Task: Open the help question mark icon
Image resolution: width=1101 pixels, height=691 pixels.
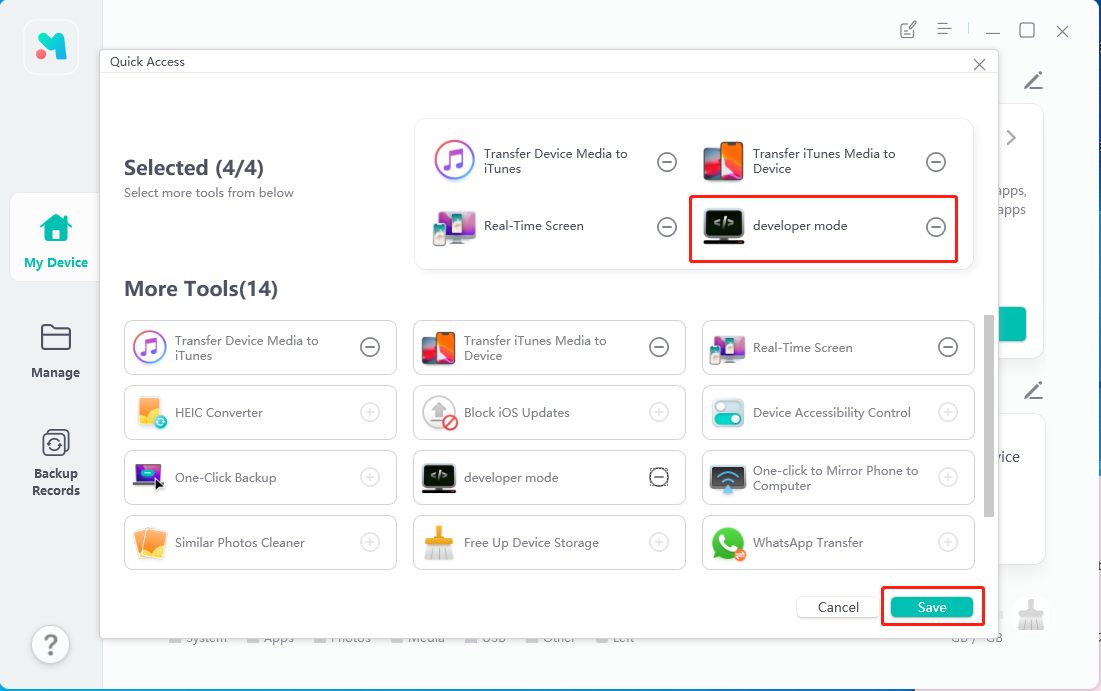Action: [50, 644]
